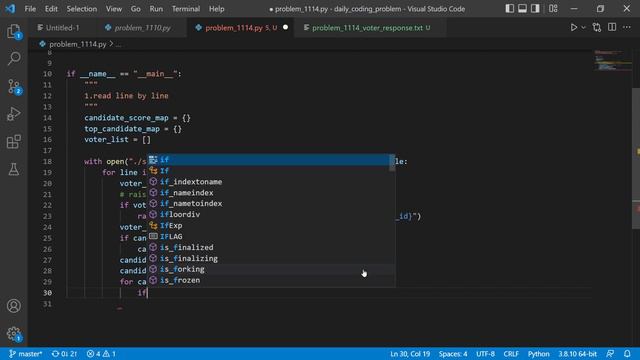640x360 pixels.
Task: Open the Manage gear menu
Action: coord(14,334)
